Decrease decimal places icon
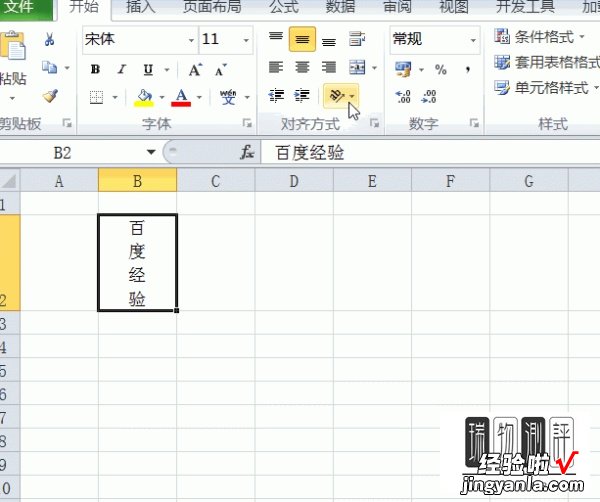Viewport: 600px width, 502px height. point(429,96)
